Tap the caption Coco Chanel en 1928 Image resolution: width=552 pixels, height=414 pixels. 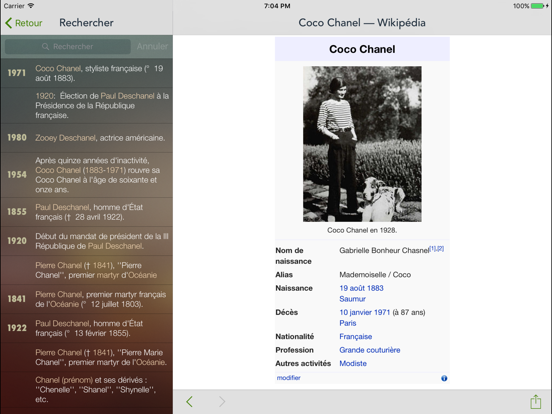coord(362,230)
